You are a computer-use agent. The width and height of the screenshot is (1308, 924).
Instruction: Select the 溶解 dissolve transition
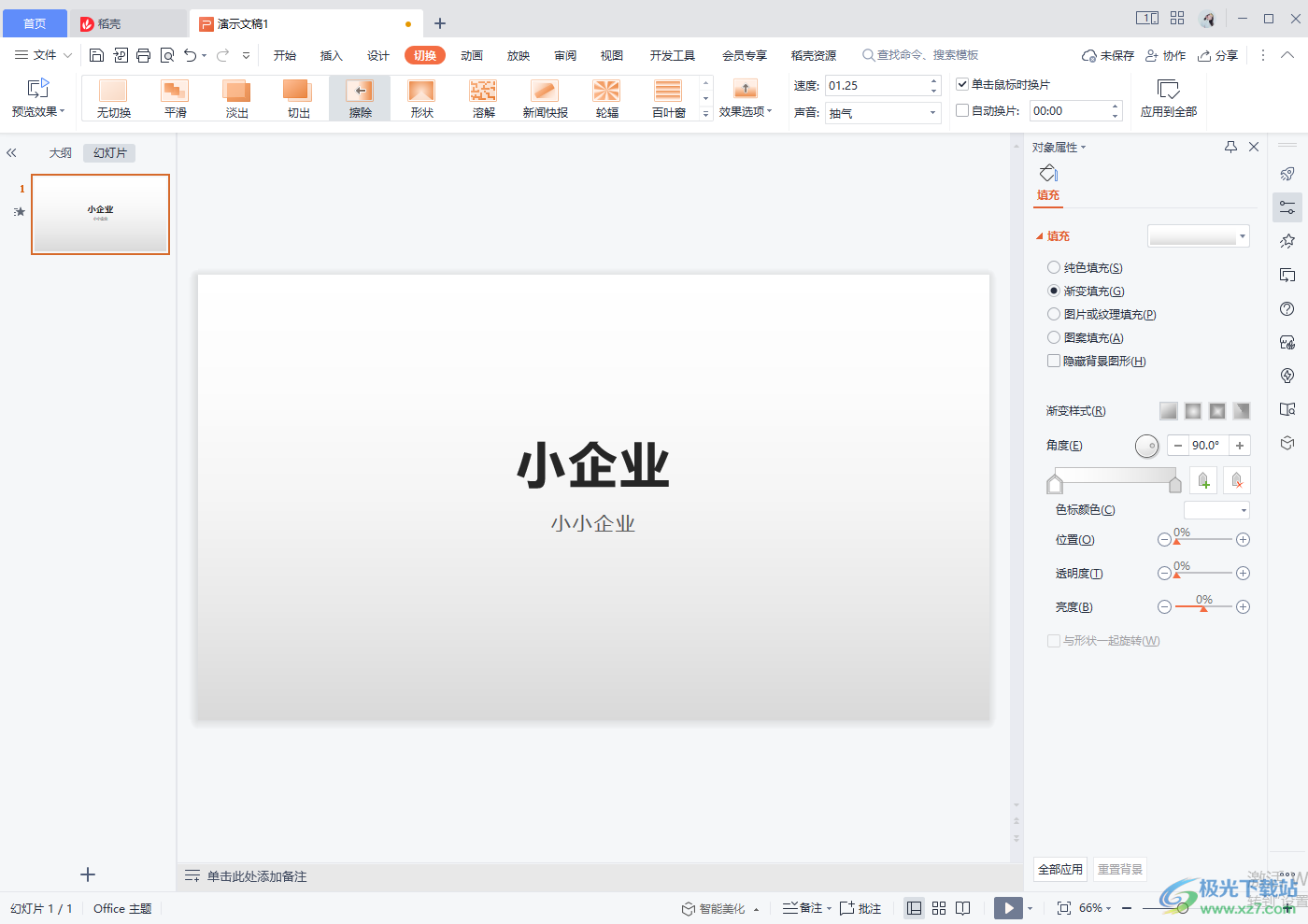[x=483, y=98]
